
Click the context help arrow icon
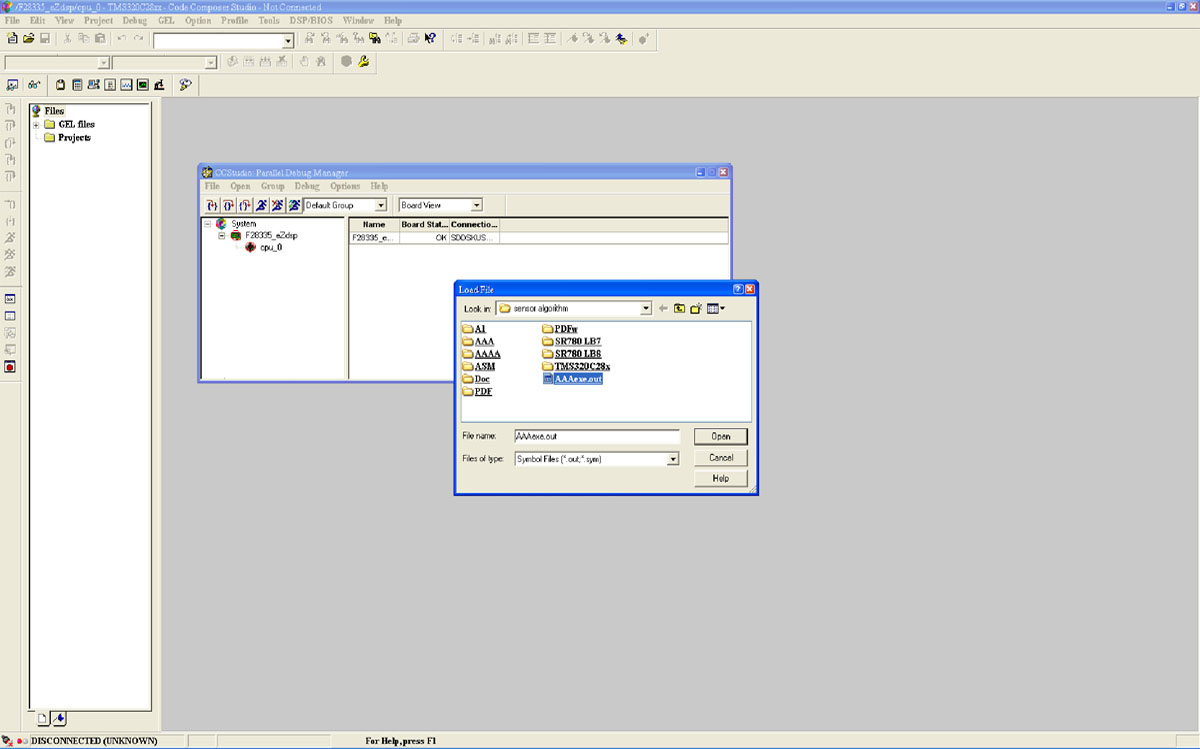coord(429,38)
